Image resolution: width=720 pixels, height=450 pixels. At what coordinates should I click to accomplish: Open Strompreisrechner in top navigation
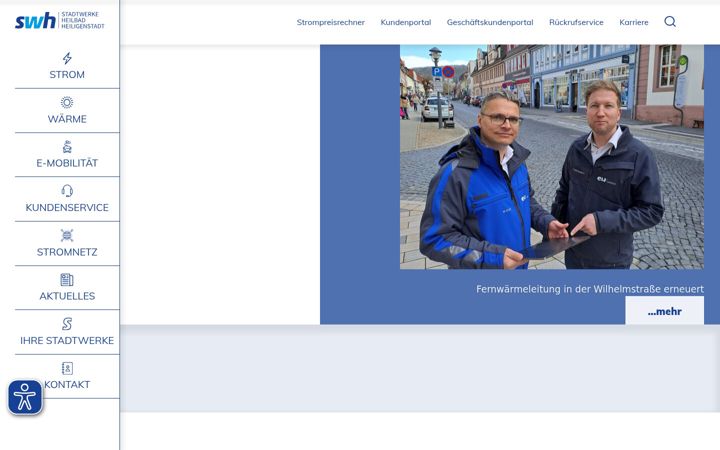point(331,22)
